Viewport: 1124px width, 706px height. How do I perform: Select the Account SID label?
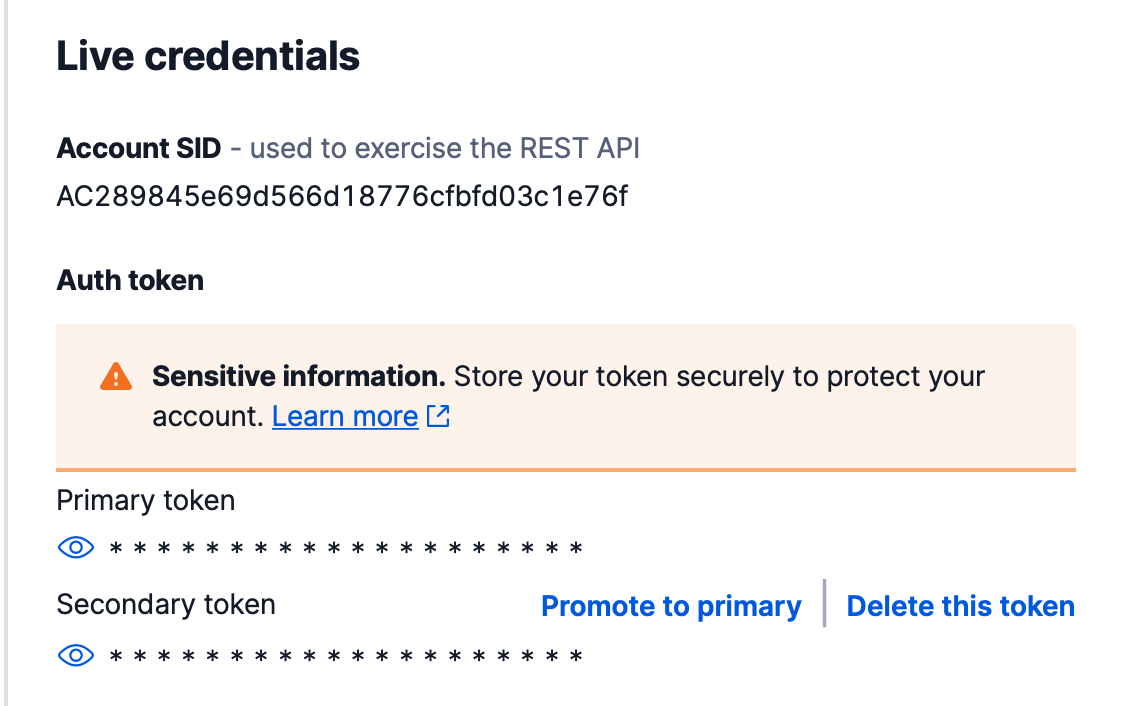click(x=138, y=149)
